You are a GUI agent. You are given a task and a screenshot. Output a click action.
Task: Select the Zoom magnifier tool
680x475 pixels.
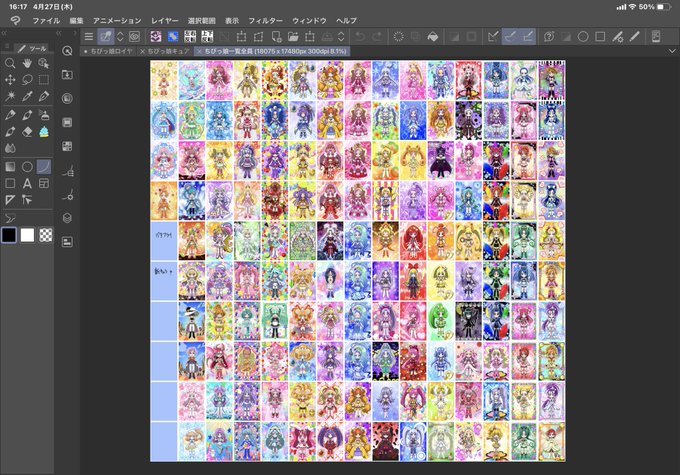pyautogui.click(x=10, y=63)
